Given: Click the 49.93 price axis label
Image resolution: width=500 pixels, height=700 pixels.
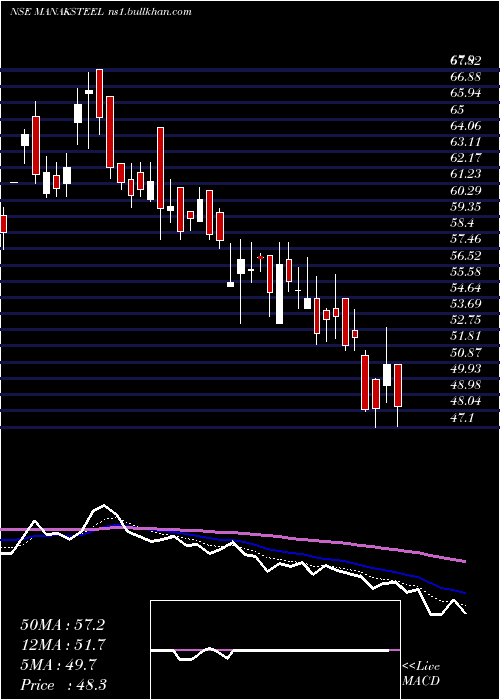Looking at the screenshot, I should 466,369.
